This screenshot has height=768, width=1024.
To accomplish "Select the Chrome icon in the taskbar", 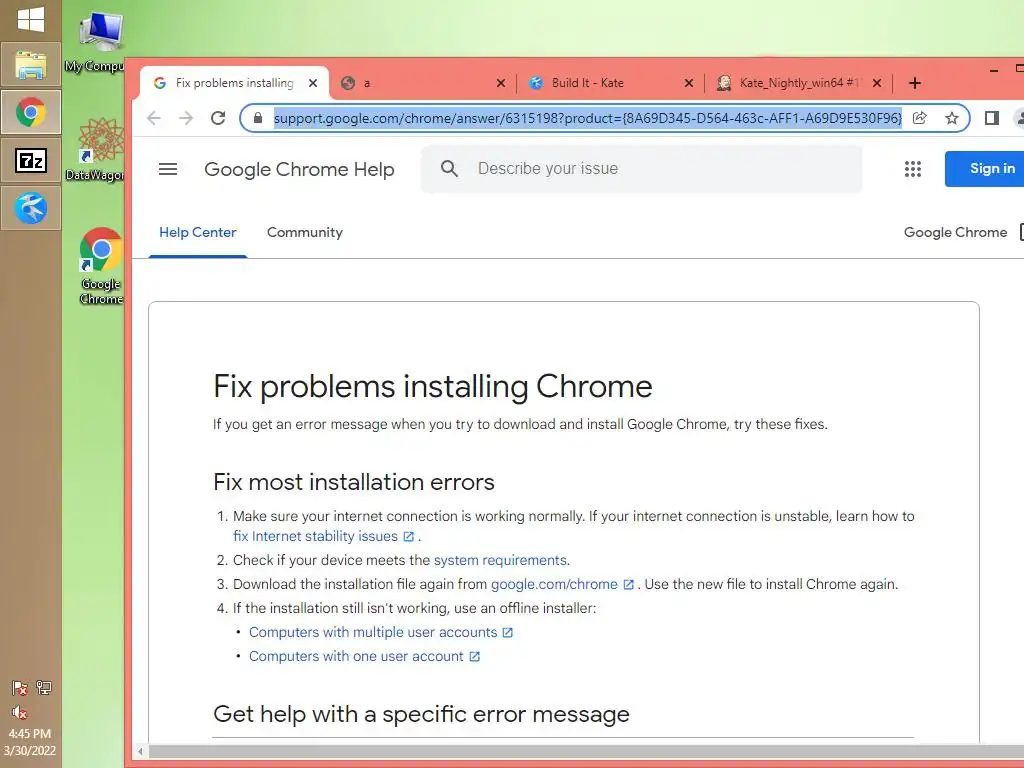I will (x=31, y=112).
